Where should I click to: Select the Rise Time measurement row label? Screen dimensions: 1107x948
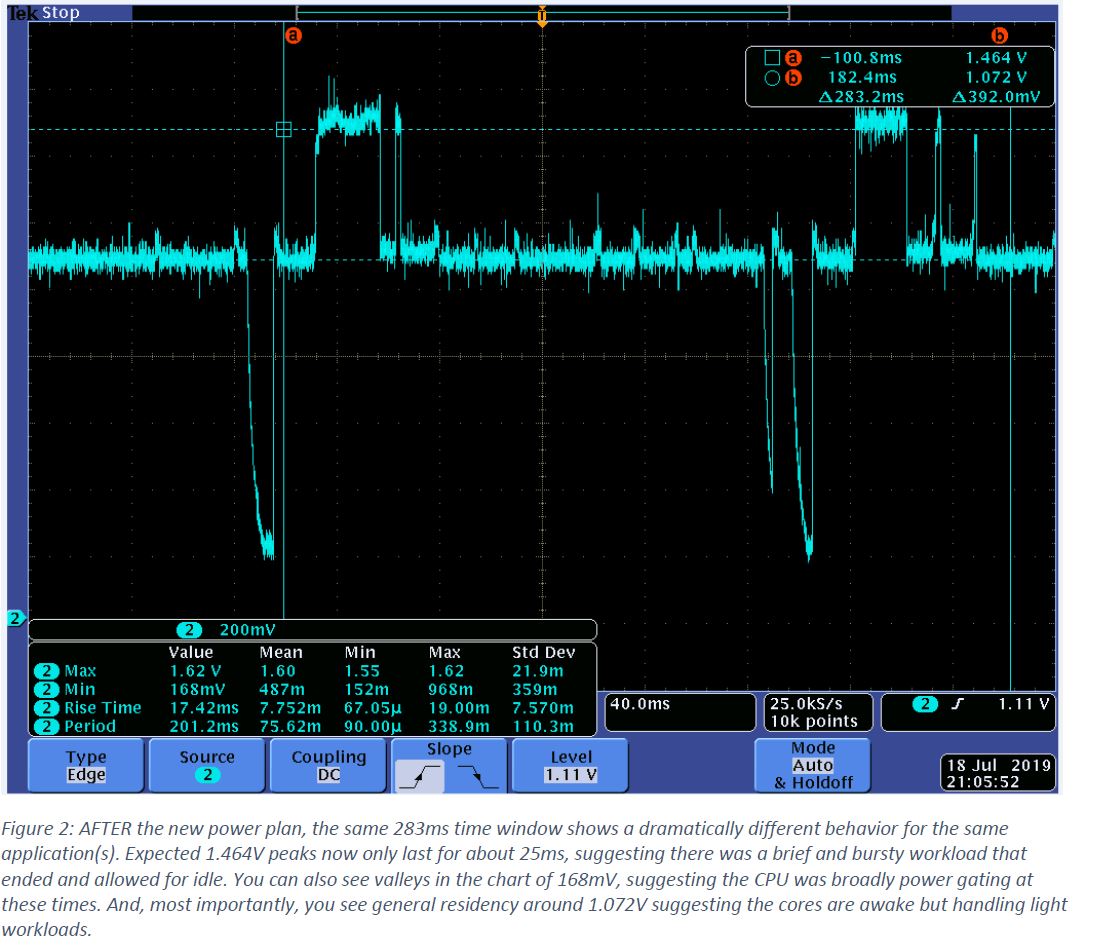point(102,707)
